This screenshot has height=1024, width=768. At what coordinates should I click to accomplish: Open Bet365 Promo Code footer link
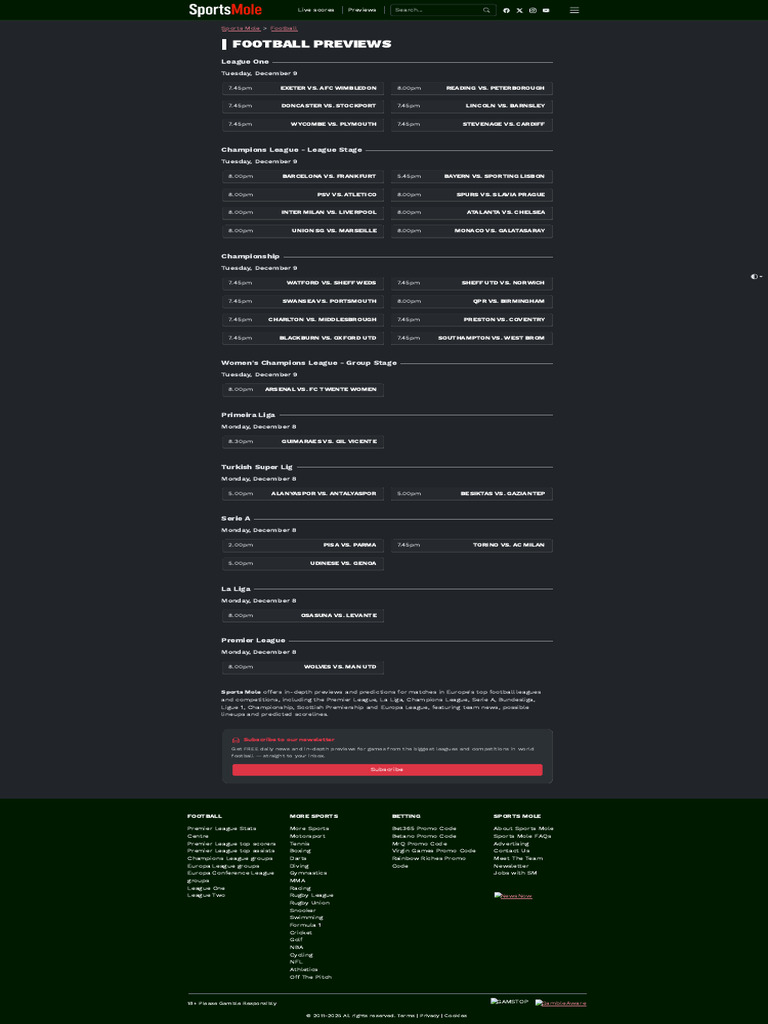tap(424, 829)
